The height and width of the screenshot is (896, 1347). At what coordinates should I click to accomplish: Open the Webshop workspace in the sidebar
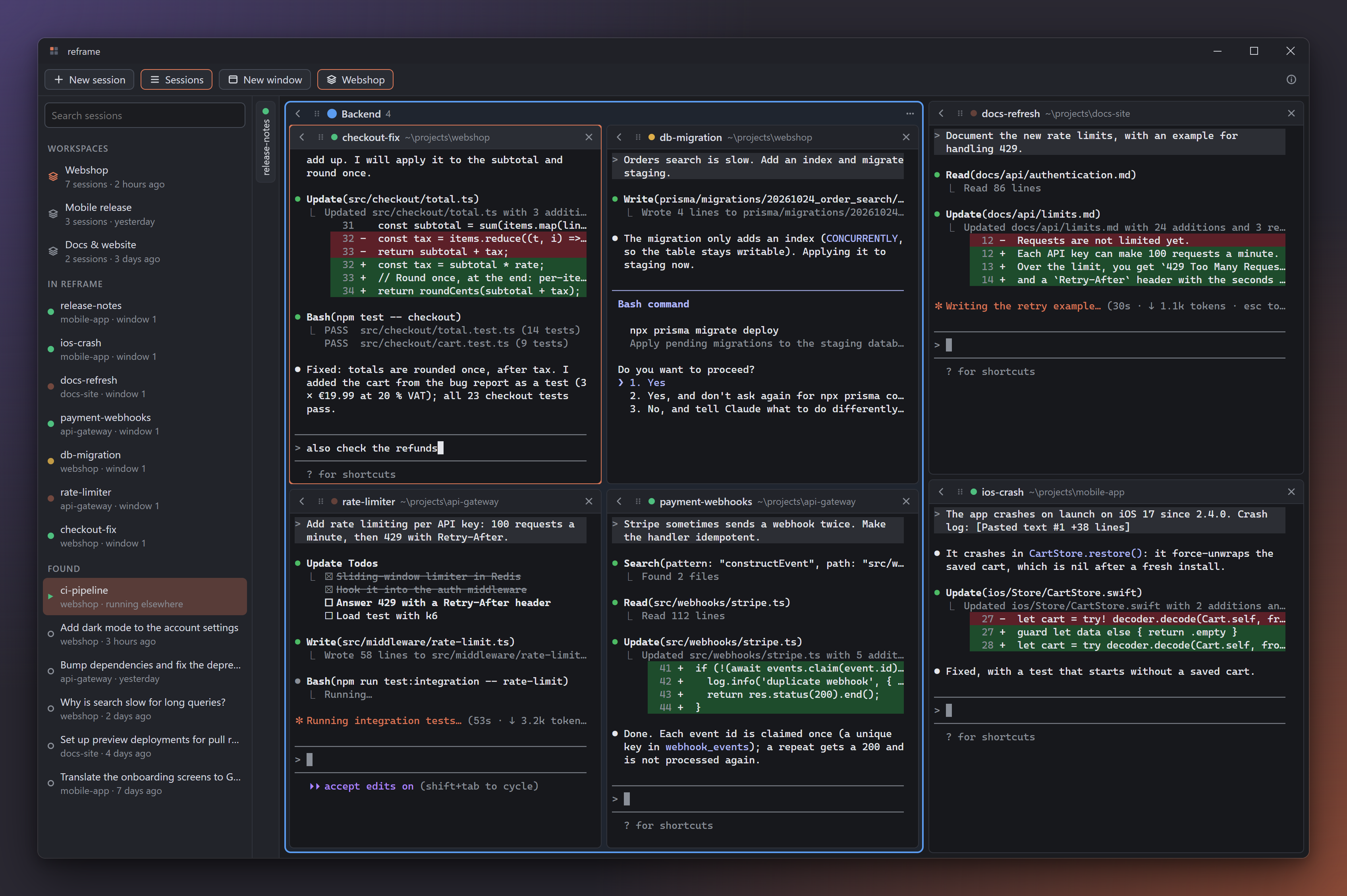[x=145, y=177]
